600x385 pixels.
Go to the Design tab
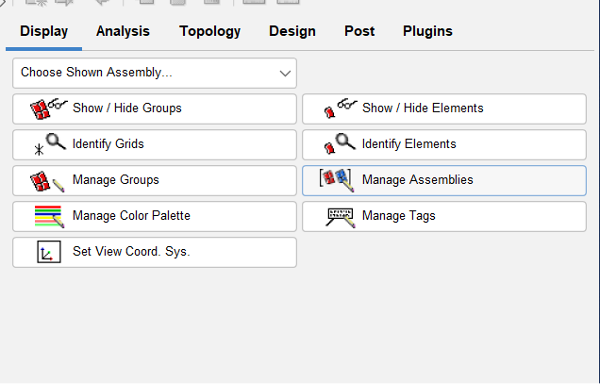[292, 31]
